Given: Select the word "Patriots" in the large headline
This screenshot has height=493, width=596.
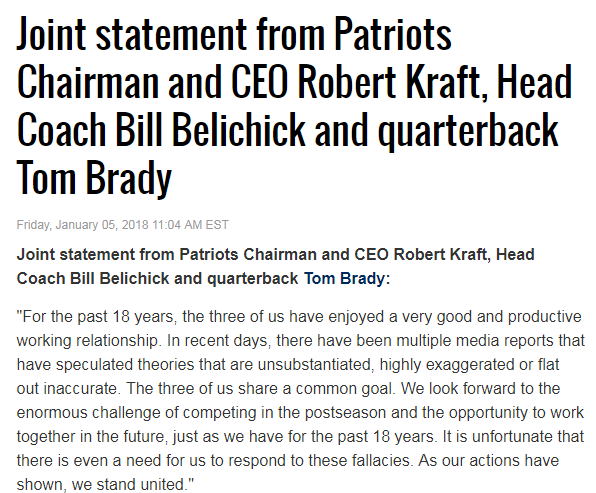Looking at the screenshot, I should pos(393,34).
